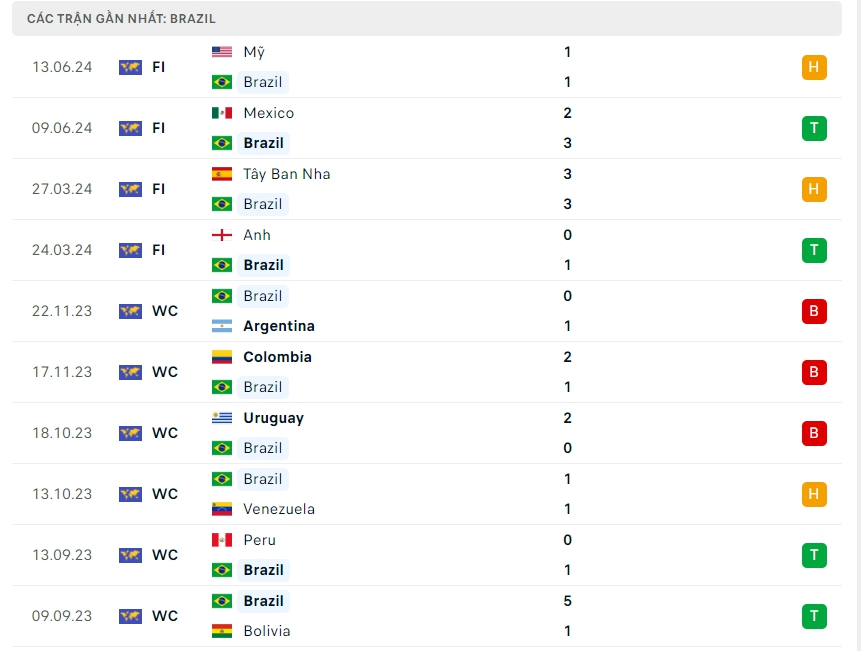Screen dimensions: 861x651
Task: Click the Uruguay flag icon
Action: tap(222, 418)
